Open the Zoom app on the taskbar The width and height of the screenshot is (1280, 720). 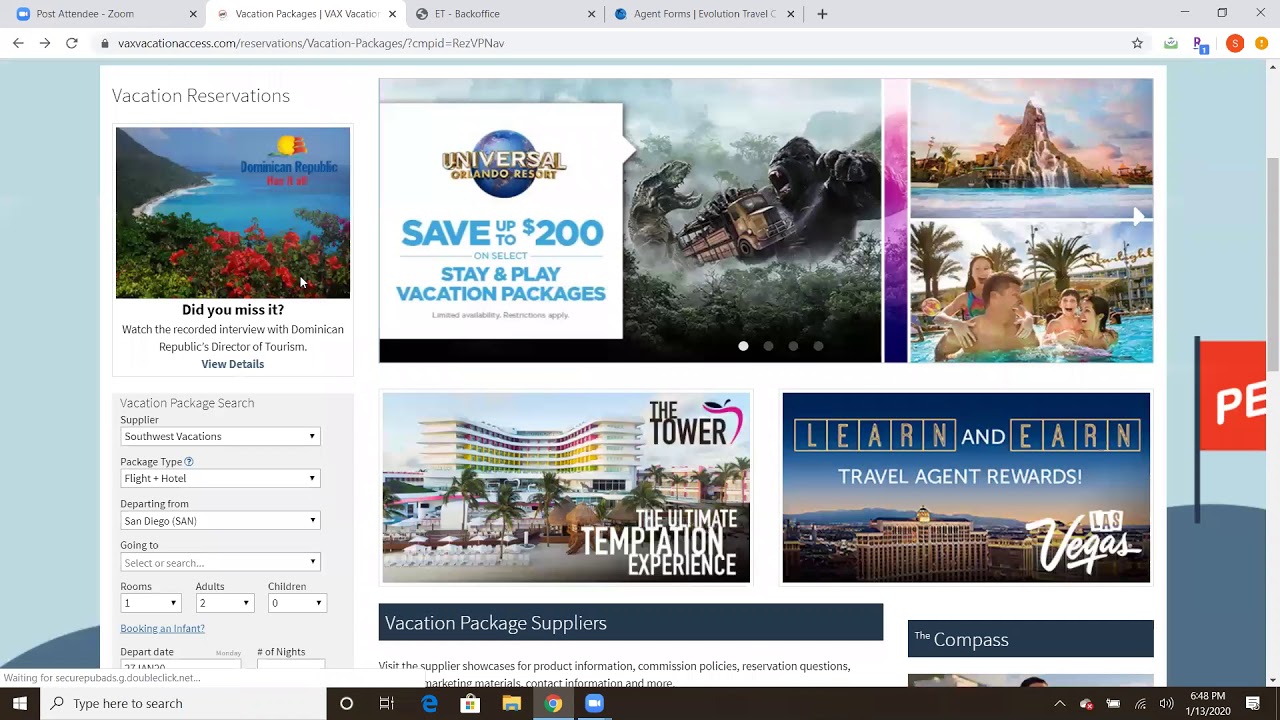tap(594, 703)
